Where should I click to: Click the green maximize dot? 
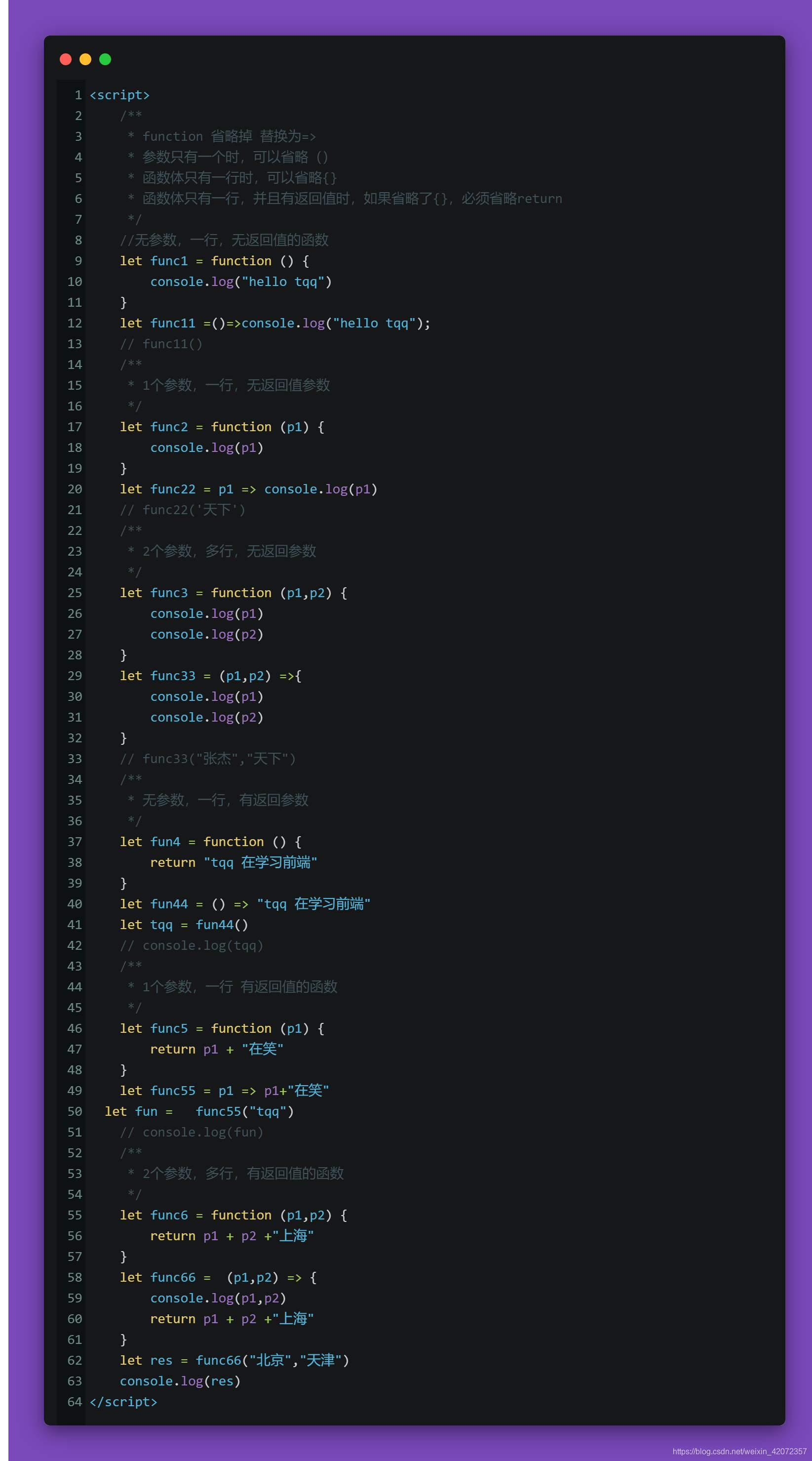click(x=106, y=60)
